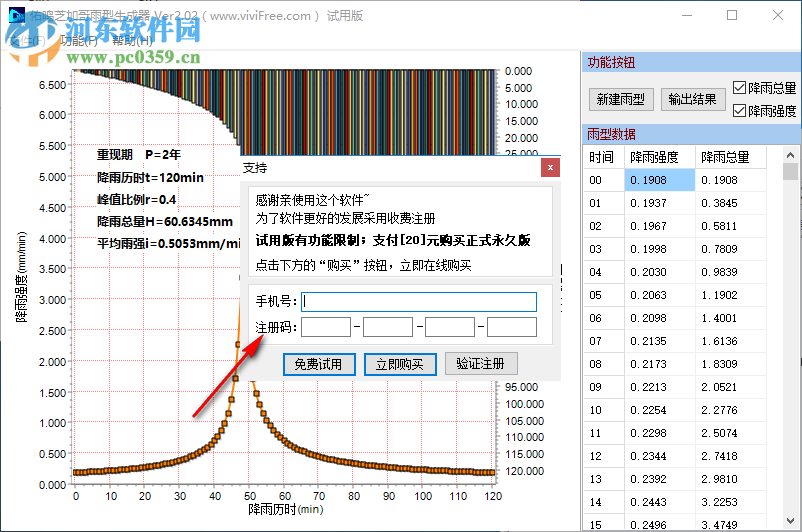Click the scroll up arrow of data table
This screenshot has width=802, height=532.
[790, 155]
